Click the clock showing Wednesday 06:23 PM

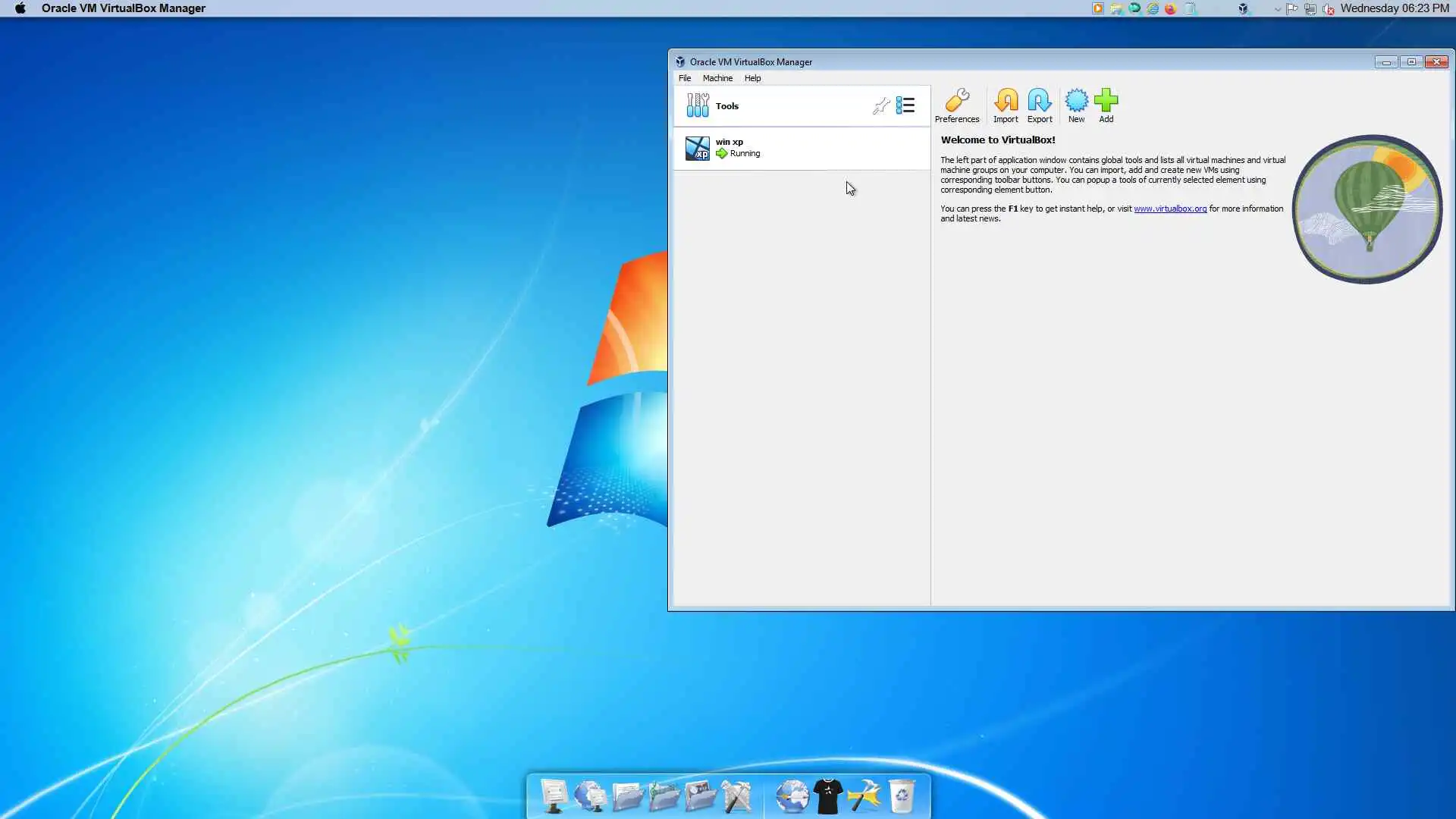click(x=1394, y=8)
